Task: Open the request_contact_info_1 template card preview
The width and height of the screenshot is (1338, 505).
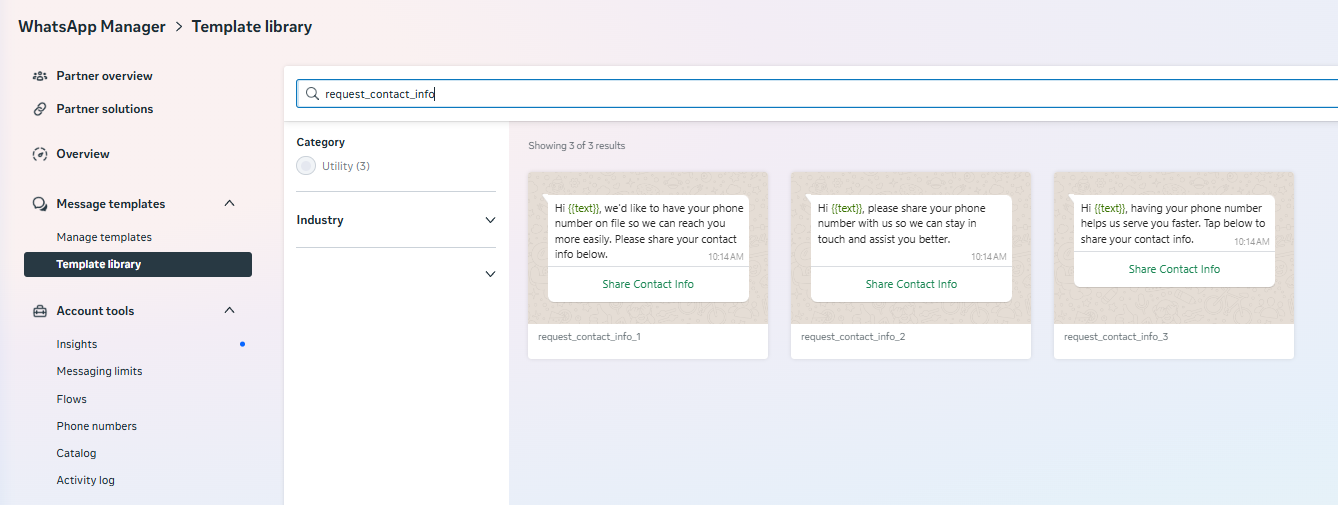Action: (648, 247)
